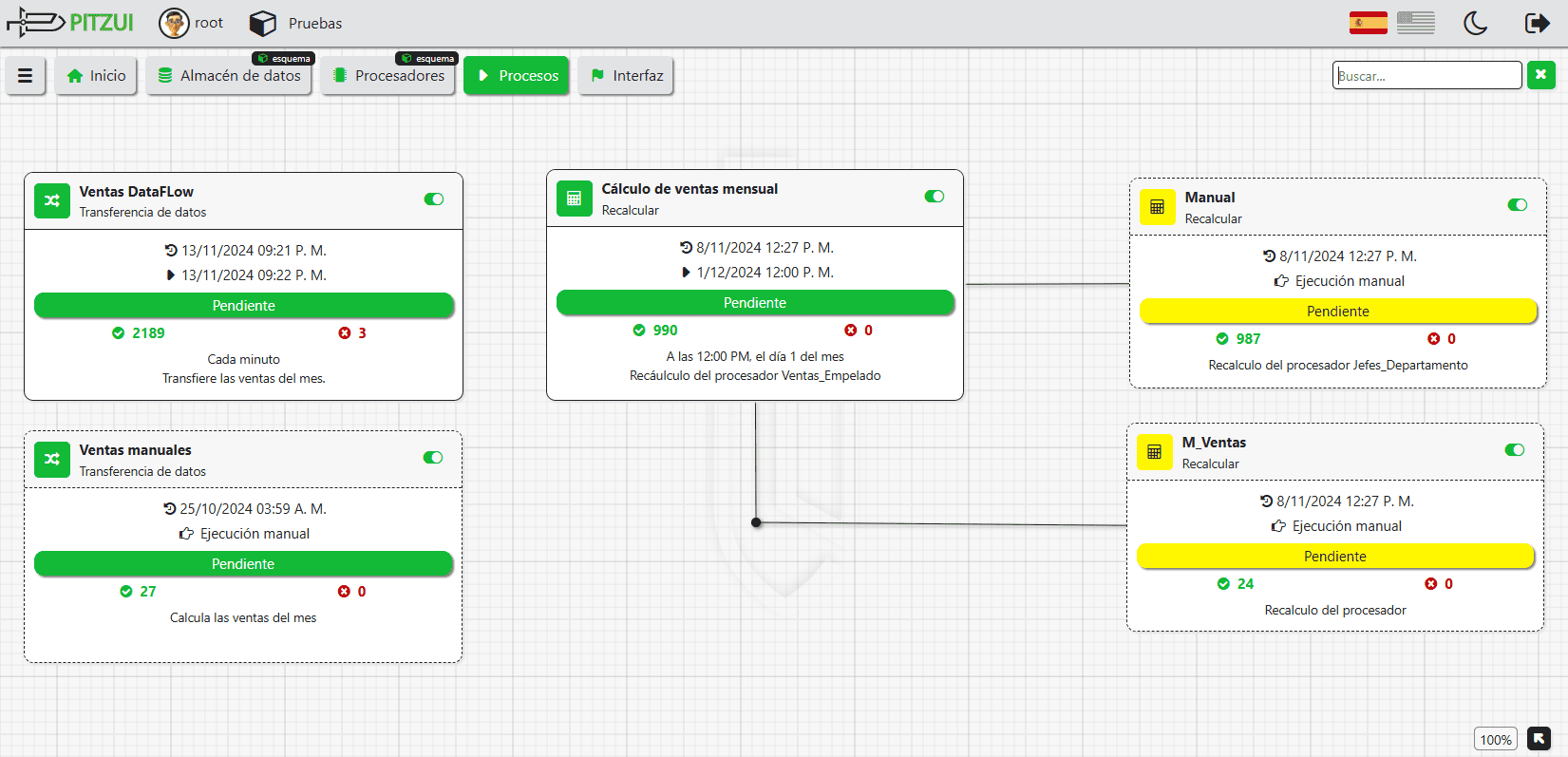The height and width of the screenshot is (757, 1568).
Task: Switch language to Spanish flag
Action: click(1368, 23)
